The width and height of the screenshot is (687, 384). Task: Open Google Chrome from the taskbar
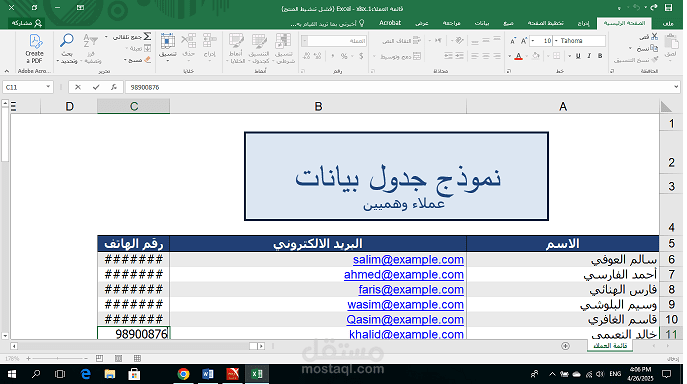click(x=183, y=374)
